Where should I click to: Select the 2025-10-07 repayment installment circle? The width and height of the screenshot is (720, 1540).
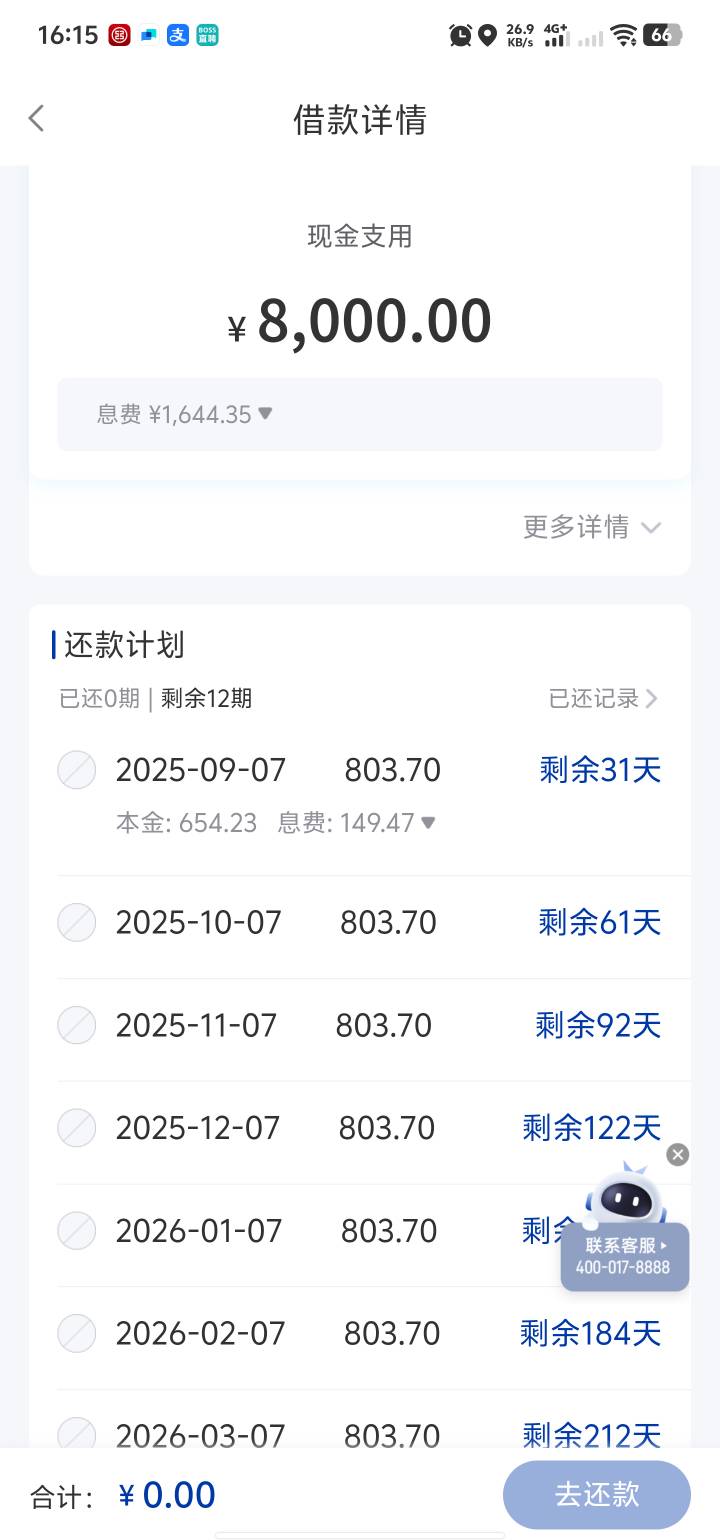(77, 922)
